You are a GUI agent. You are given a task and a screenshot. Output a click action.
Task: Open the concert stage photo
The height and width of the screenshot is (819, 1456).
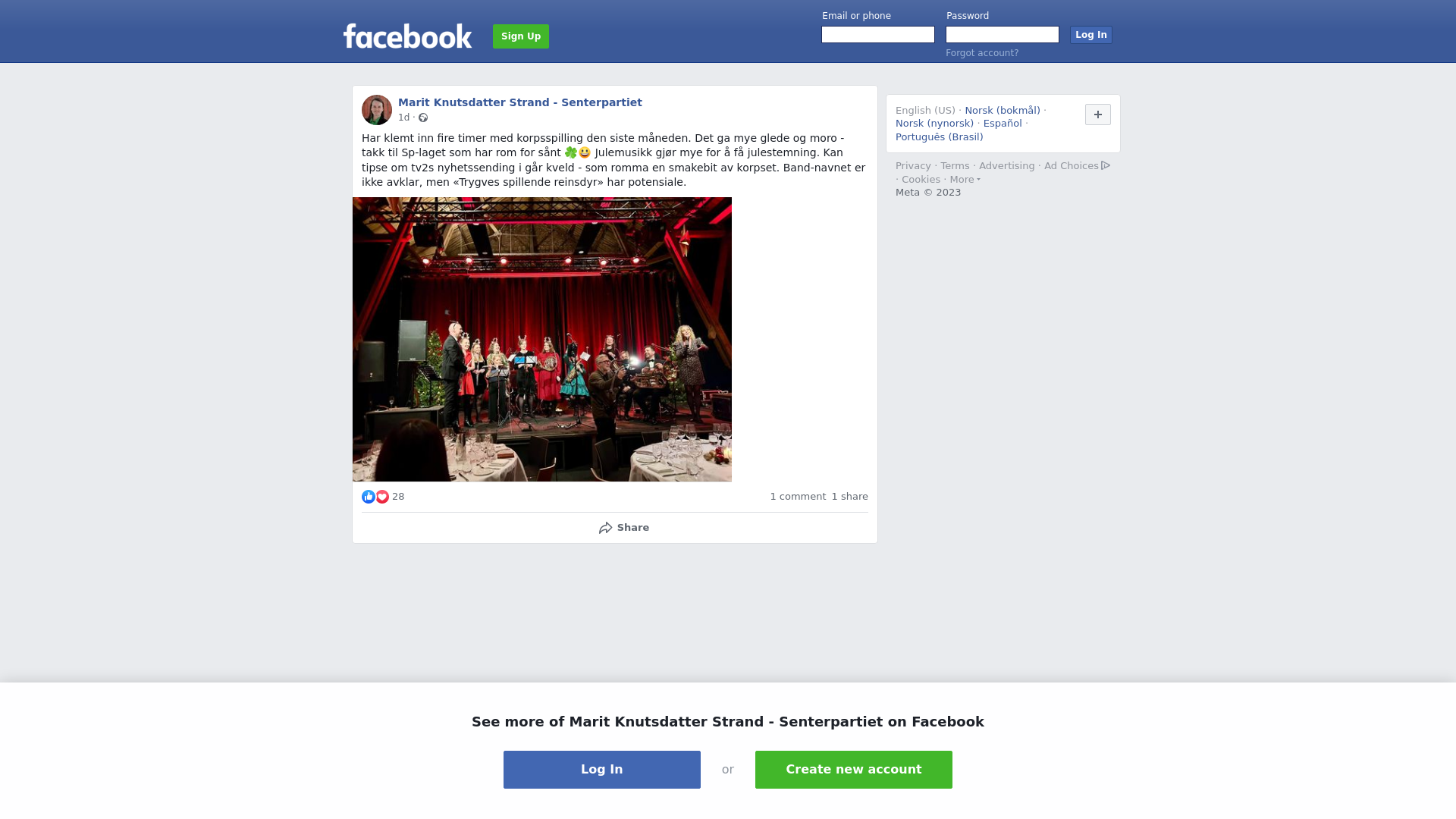coord(542,339)
